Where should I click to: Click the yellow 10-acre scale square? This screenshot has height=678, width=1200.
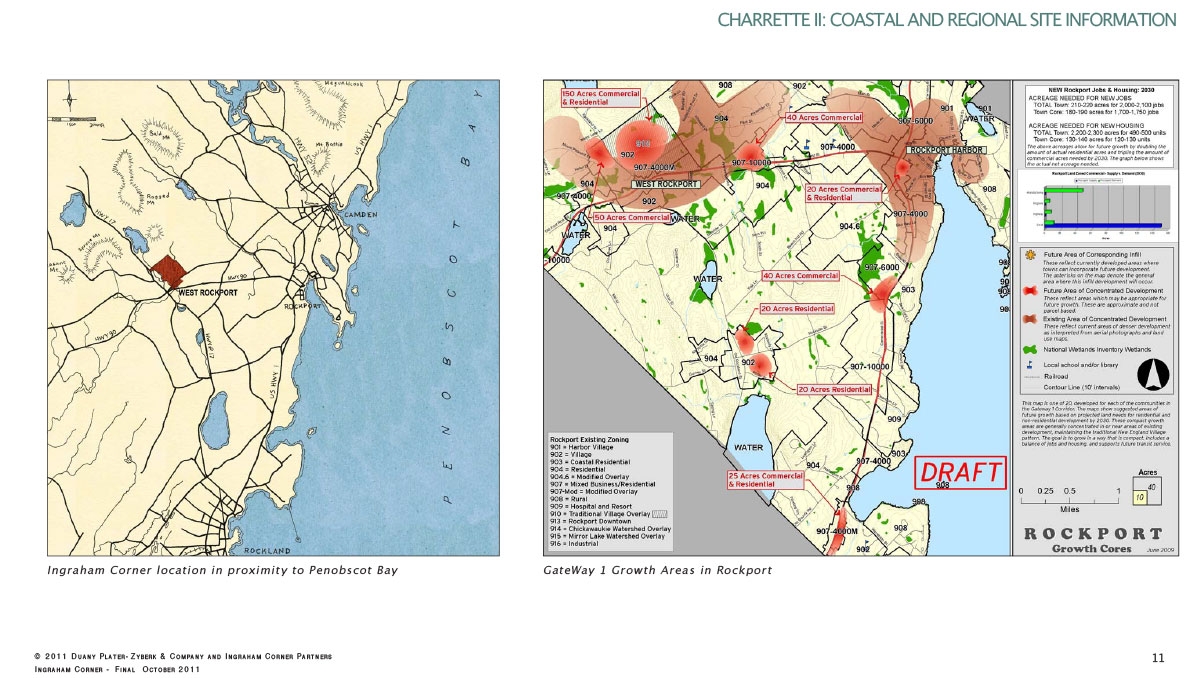pyautogui.click(x=1139, y=495)
